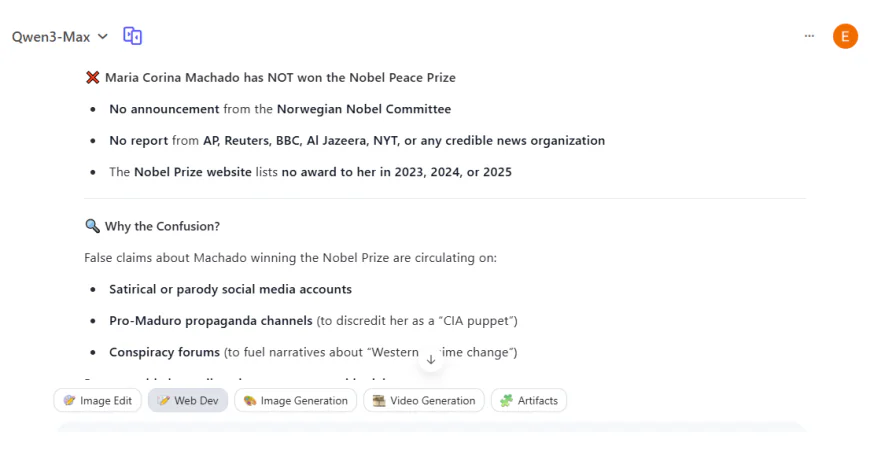Click the 'Conspiracy forums' bullet text
This screenshot has width=870, height=450.
pos(164,352)
